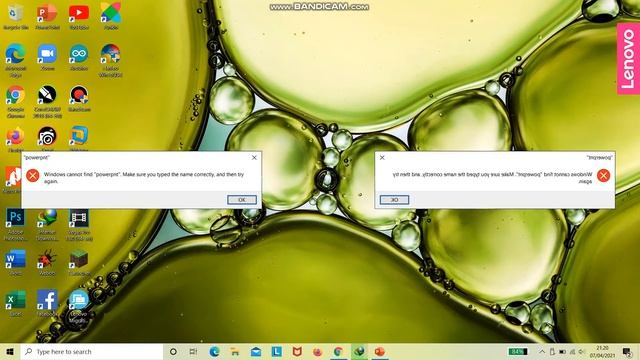Open the Mail app on the taskbar
640x360 pixels.
click(x=256, y=351)
